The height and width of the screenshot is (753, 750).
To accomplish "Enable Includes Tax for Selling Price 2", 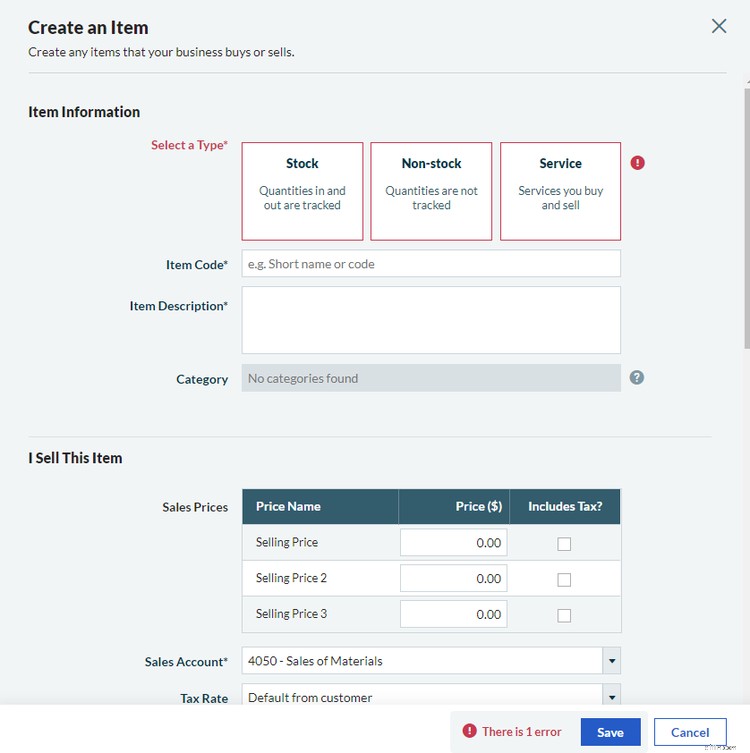I will click(564, 580).
